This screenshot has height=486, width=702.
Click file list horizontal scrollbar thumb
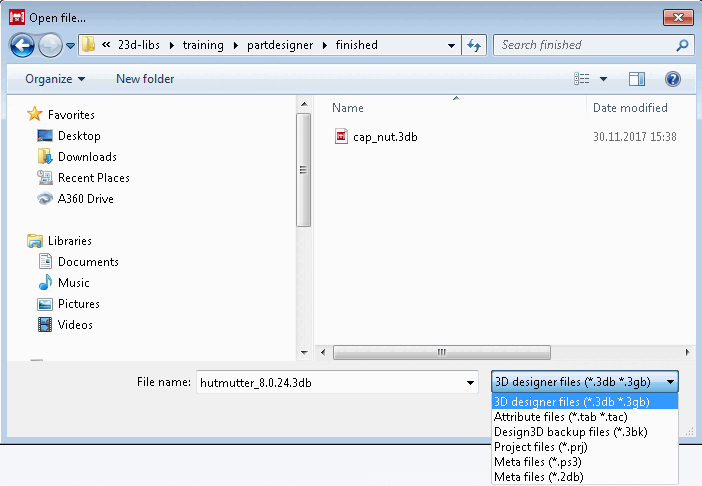click(x=442, y=352)
